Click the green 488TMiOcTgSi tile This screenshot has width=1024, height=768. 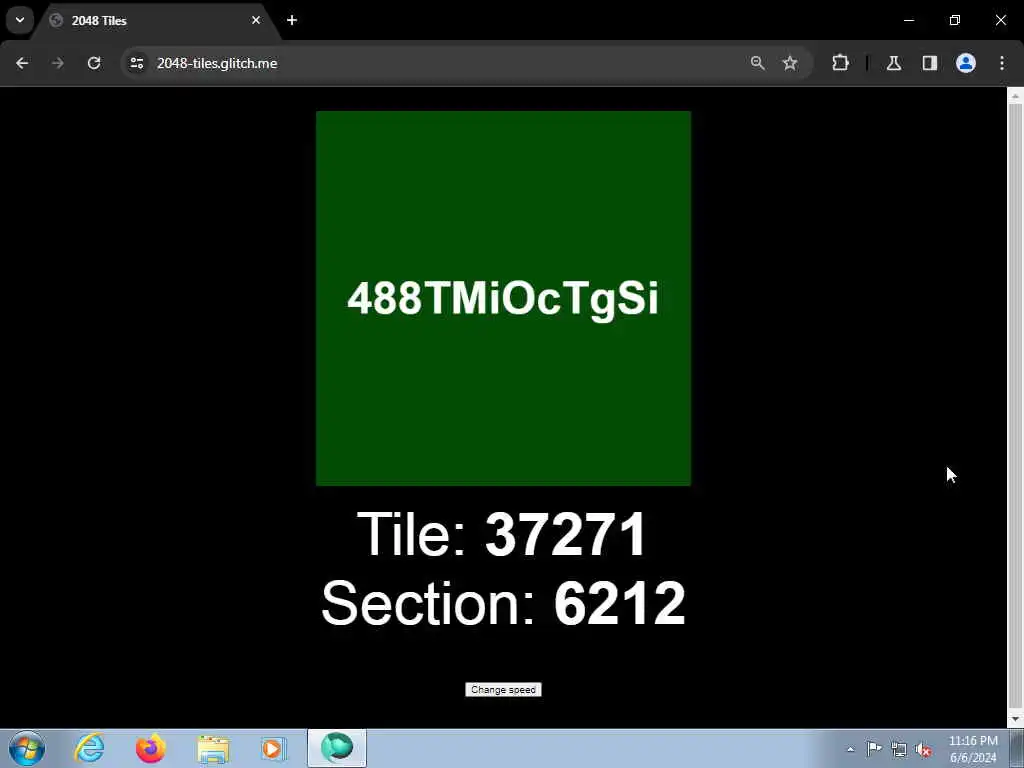tap(504, 298)
